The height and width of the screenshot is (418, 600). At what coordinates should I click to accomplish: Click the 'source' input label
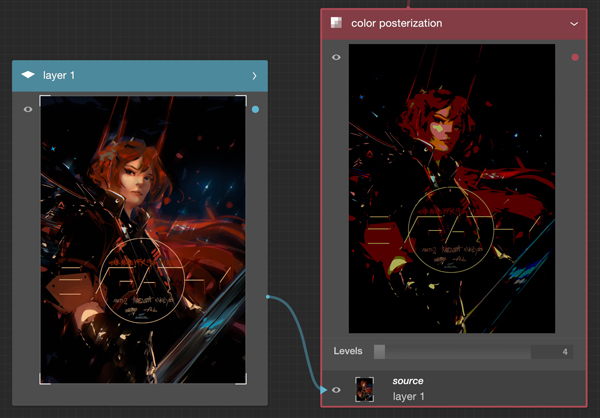408,381
